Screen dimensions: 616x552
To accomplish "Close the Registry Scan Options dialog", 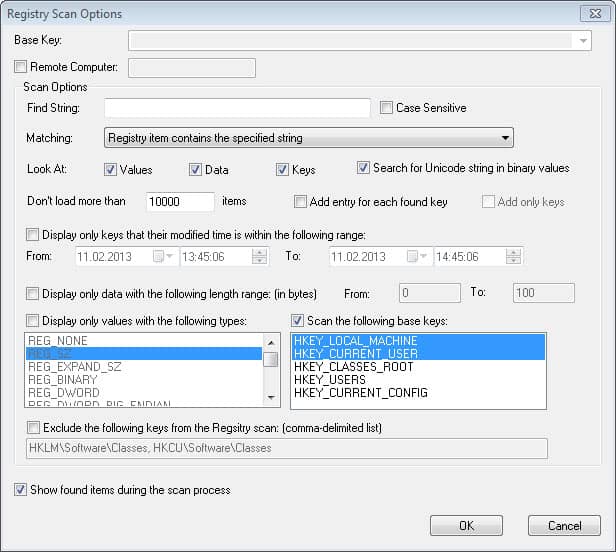I will 595,14.
